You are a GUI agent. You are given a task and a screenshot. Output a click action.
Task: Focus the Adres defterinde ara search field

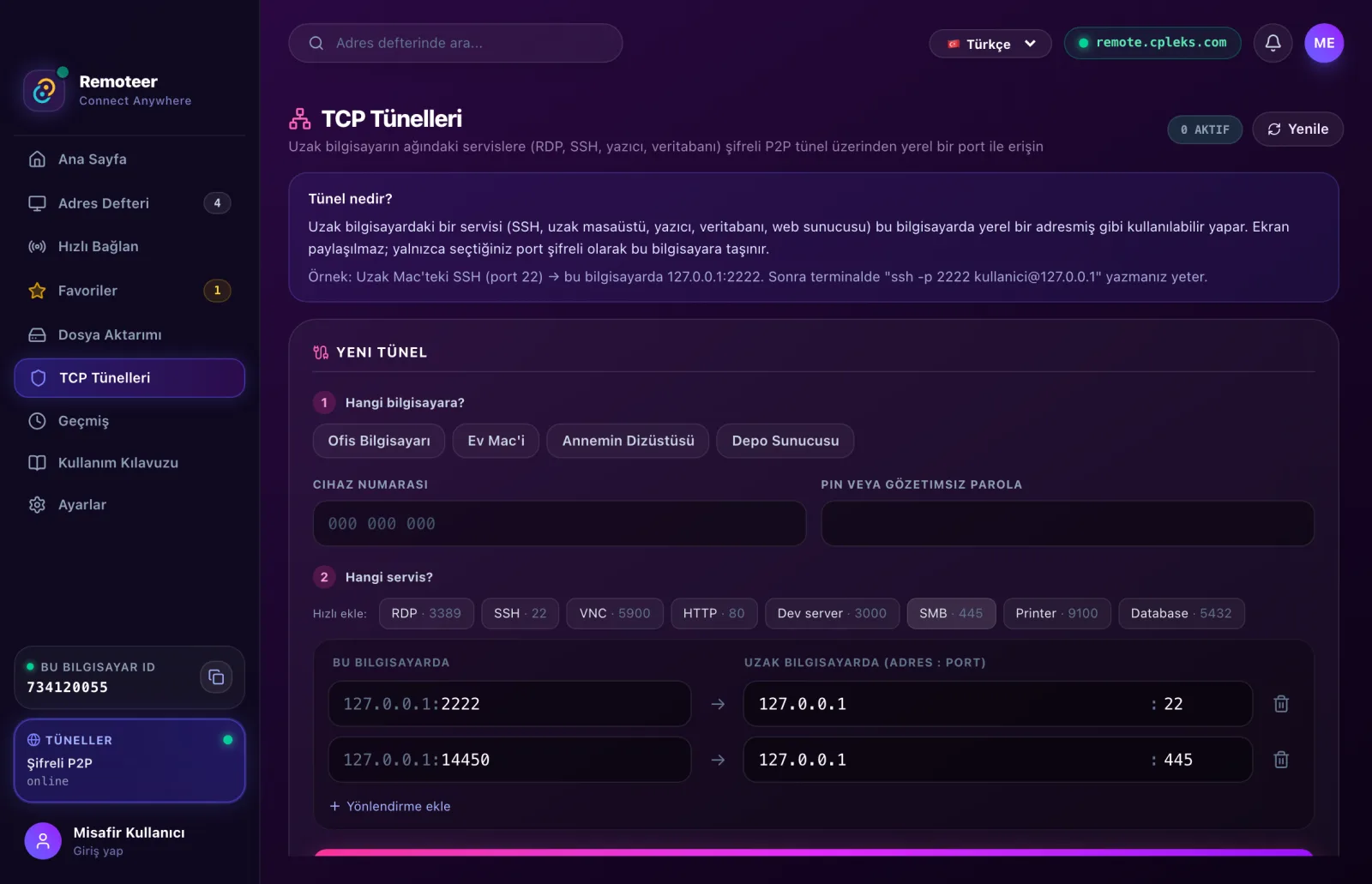coord(455,43)
